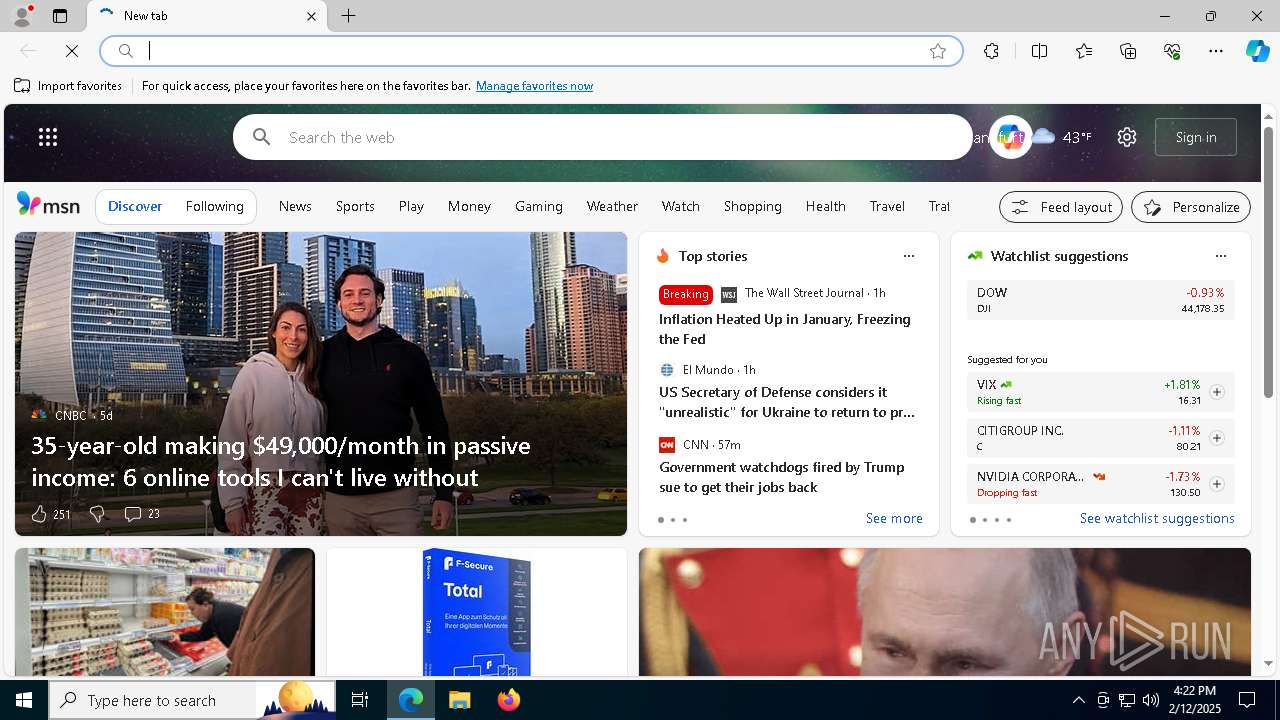Open the DOW index row

click(x=1101, y=300)
